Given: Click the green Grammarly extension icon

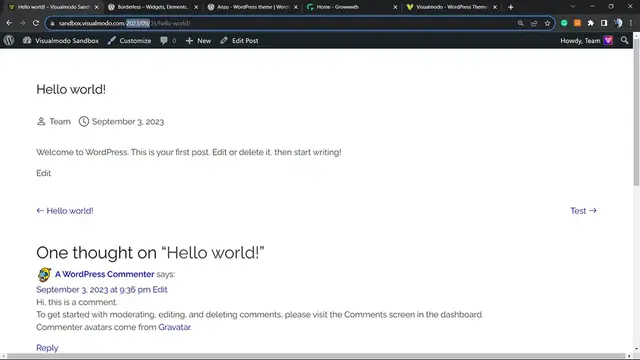Looking at the screenshot, I should 564,23.
